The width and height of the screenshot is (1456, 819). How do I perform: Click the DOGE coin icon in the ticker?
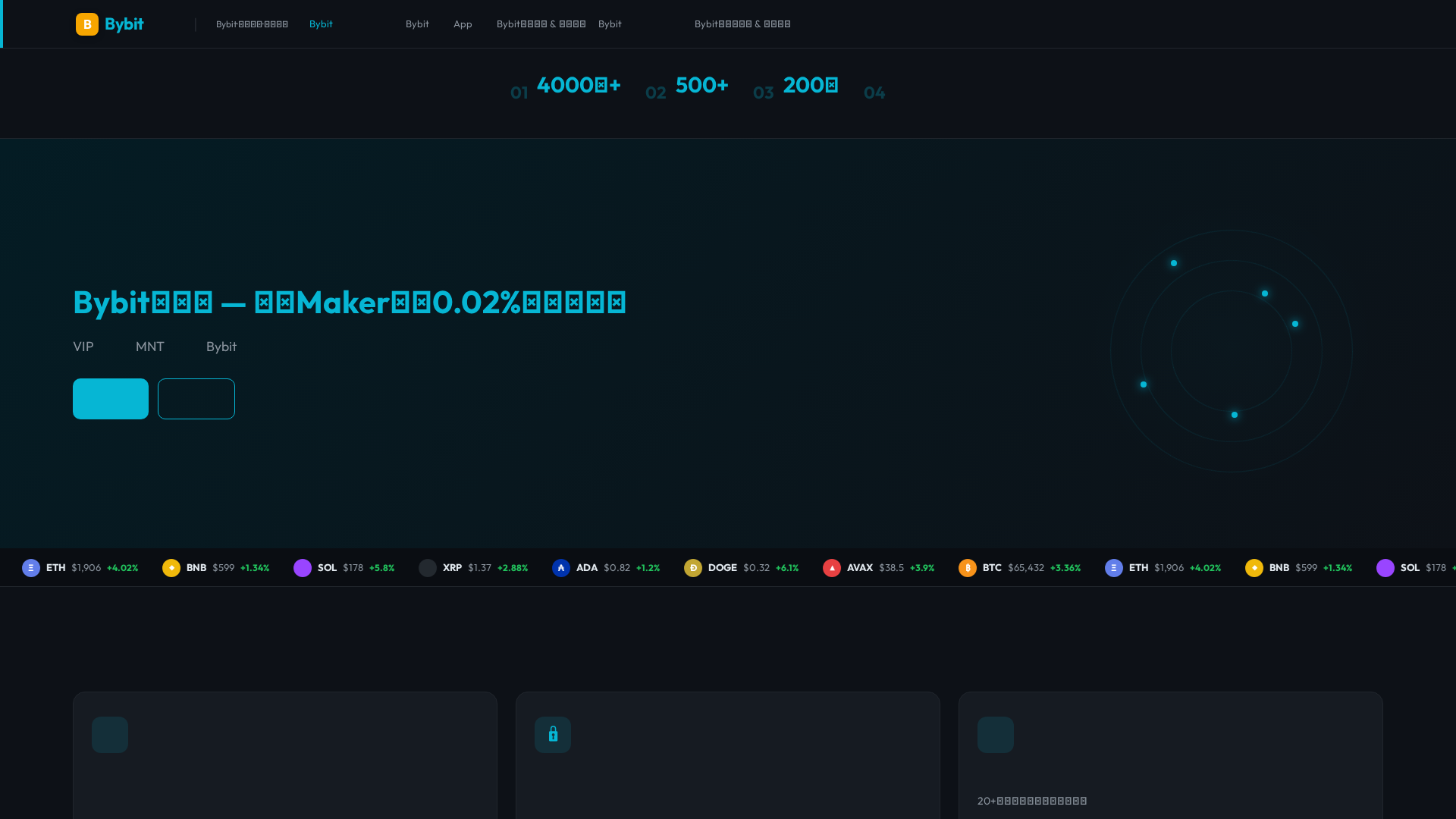(693, 567)
